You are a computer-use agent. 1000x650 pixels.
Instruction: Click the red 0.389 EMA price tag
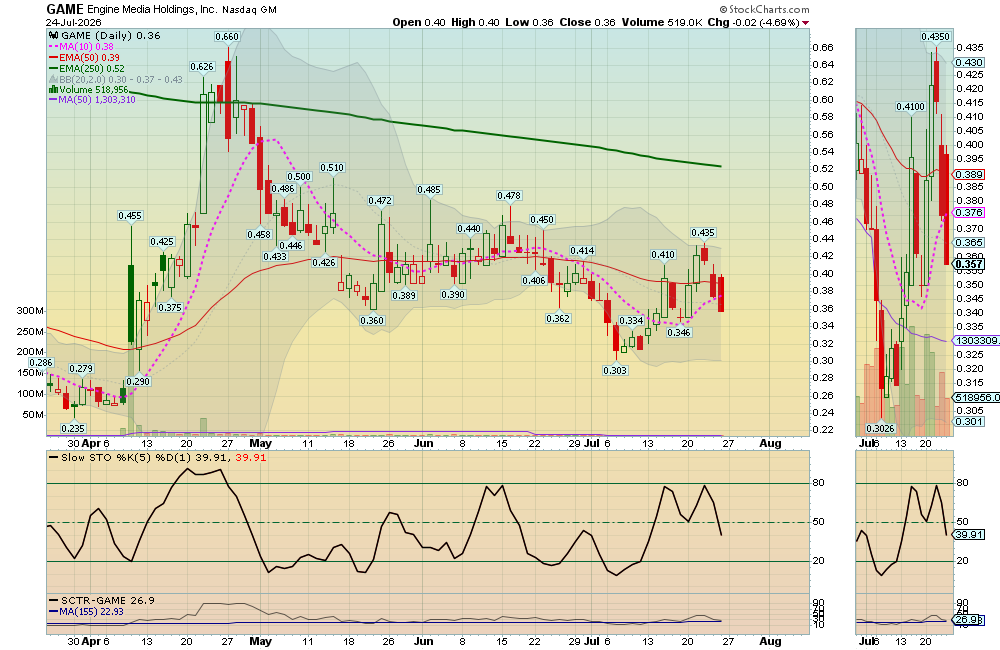click(x=969, y=174)
